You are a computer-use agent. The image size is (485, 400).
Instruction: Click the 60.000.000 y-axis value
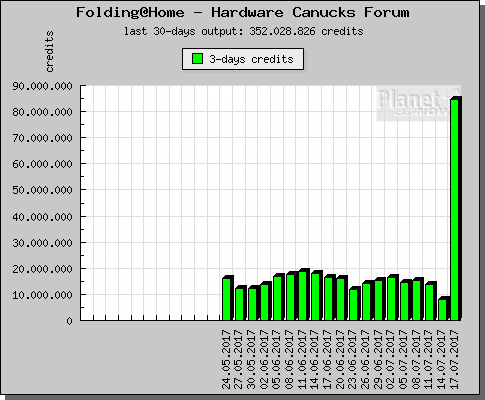[42, 164]
